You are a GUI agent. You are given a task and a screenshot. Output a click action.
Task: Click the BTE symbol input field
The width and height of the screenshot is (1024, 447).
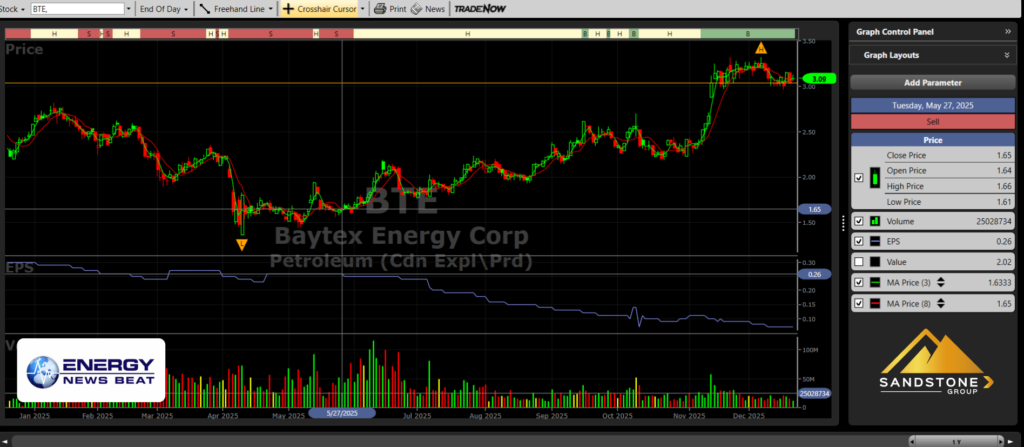78,9
